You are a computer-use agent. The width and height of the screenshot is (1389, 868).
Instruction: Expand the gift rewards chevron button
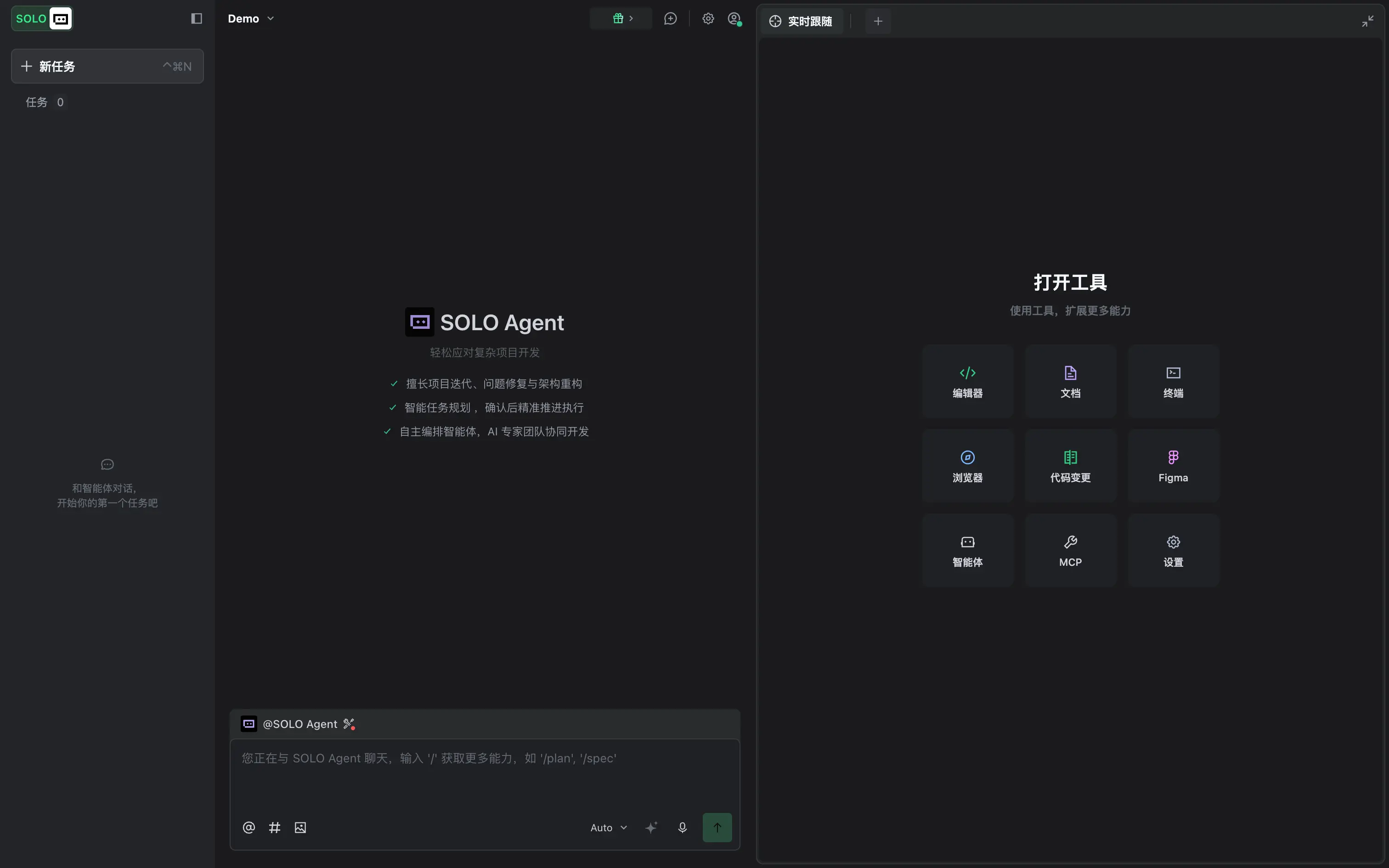coord(621,18)
